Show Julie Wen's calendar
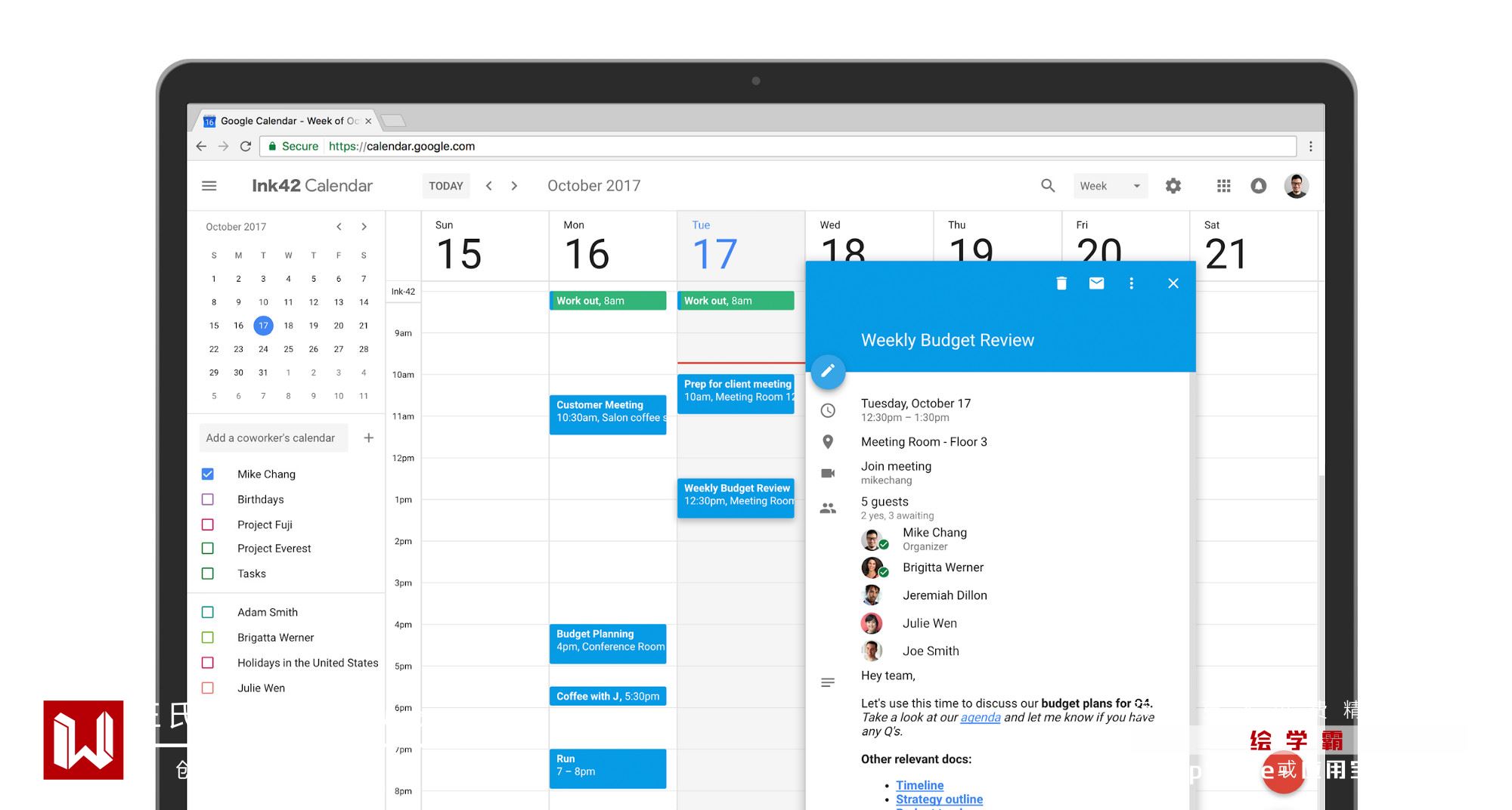The image size is (1512, 810). 208,688
